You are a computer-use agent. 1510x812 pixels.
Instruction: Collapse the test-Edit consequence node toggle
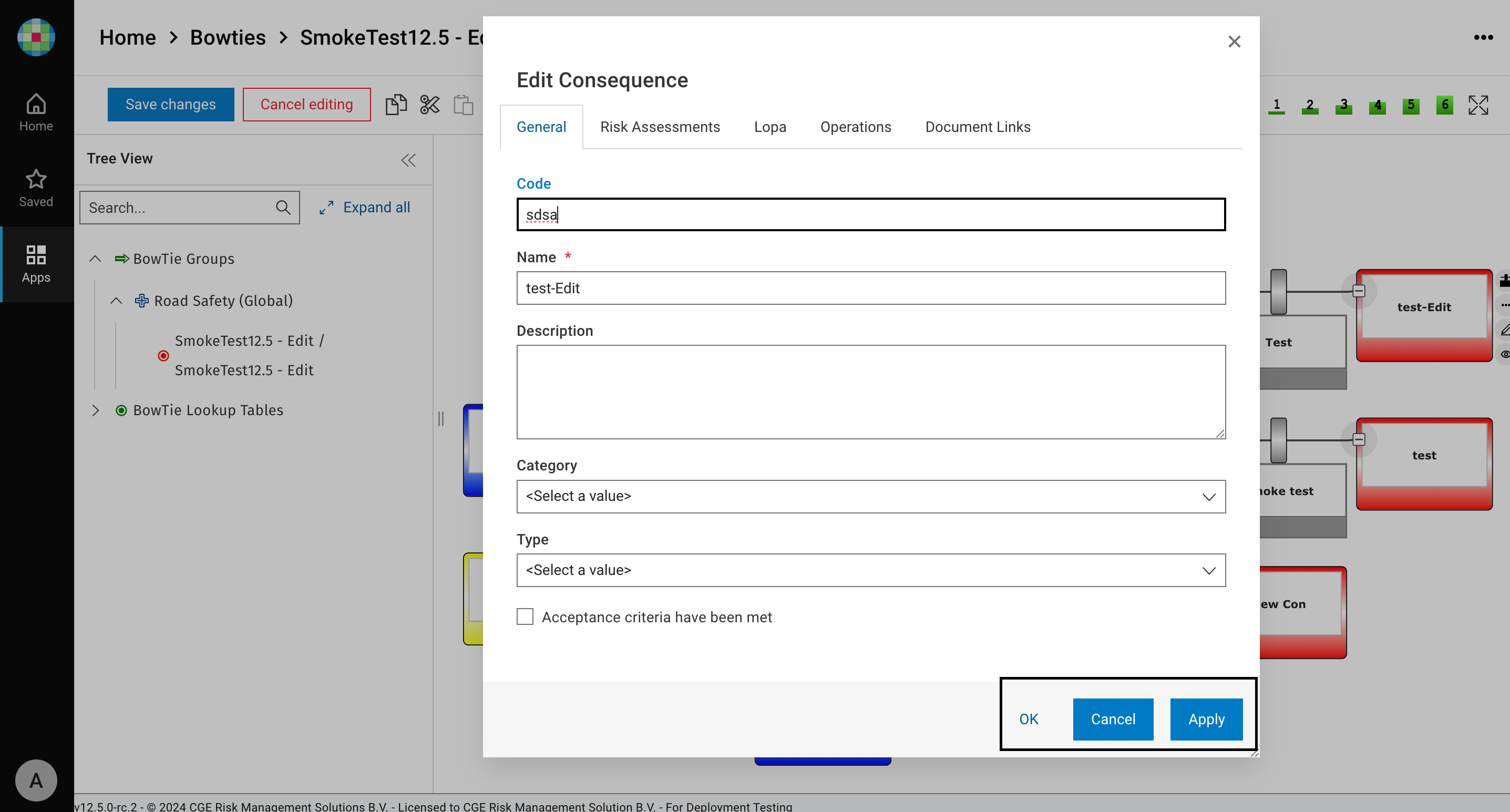[x=1359, y=291]
